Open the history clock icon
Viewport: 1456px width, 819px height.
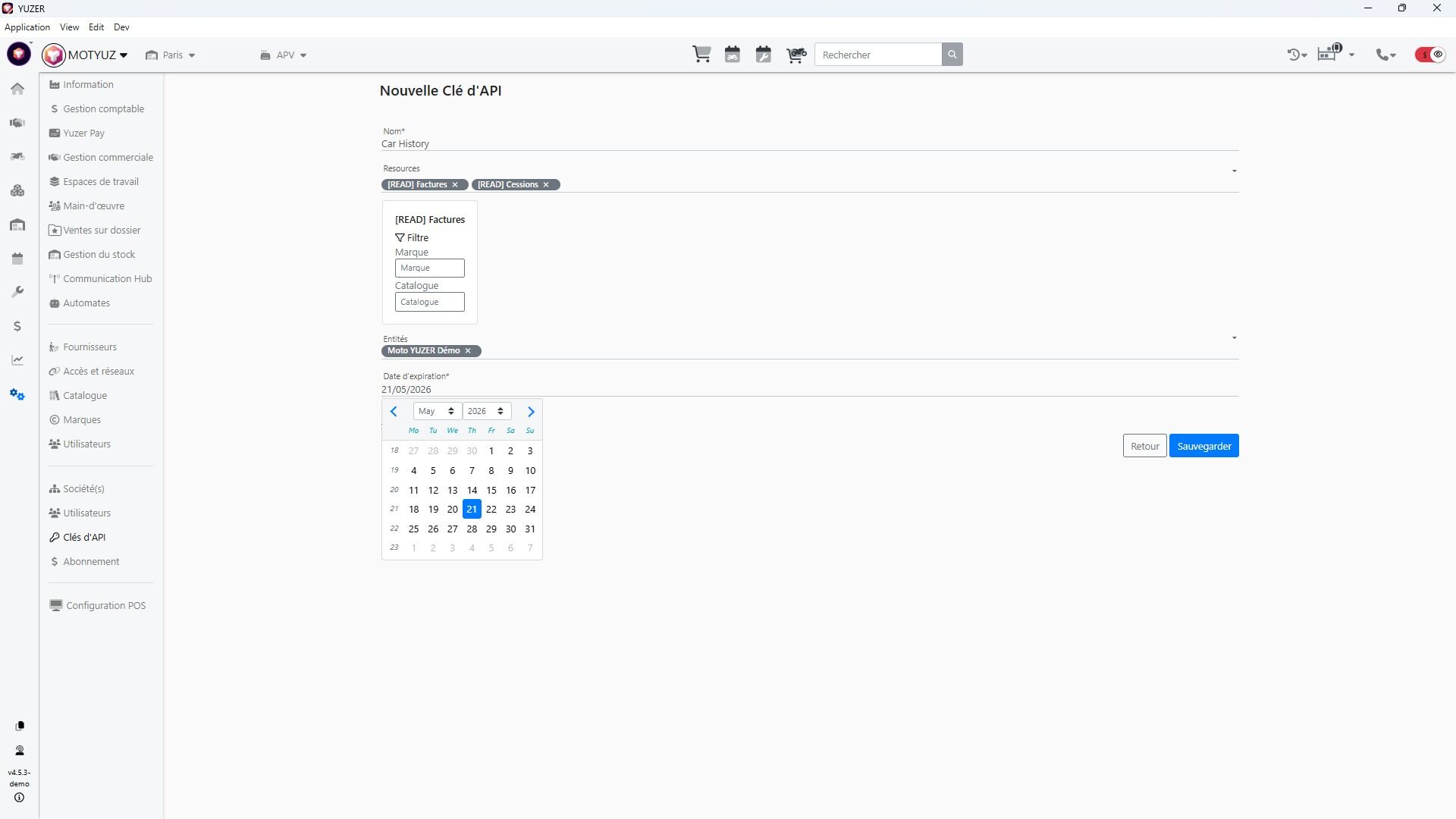(x=1294, y=55)
